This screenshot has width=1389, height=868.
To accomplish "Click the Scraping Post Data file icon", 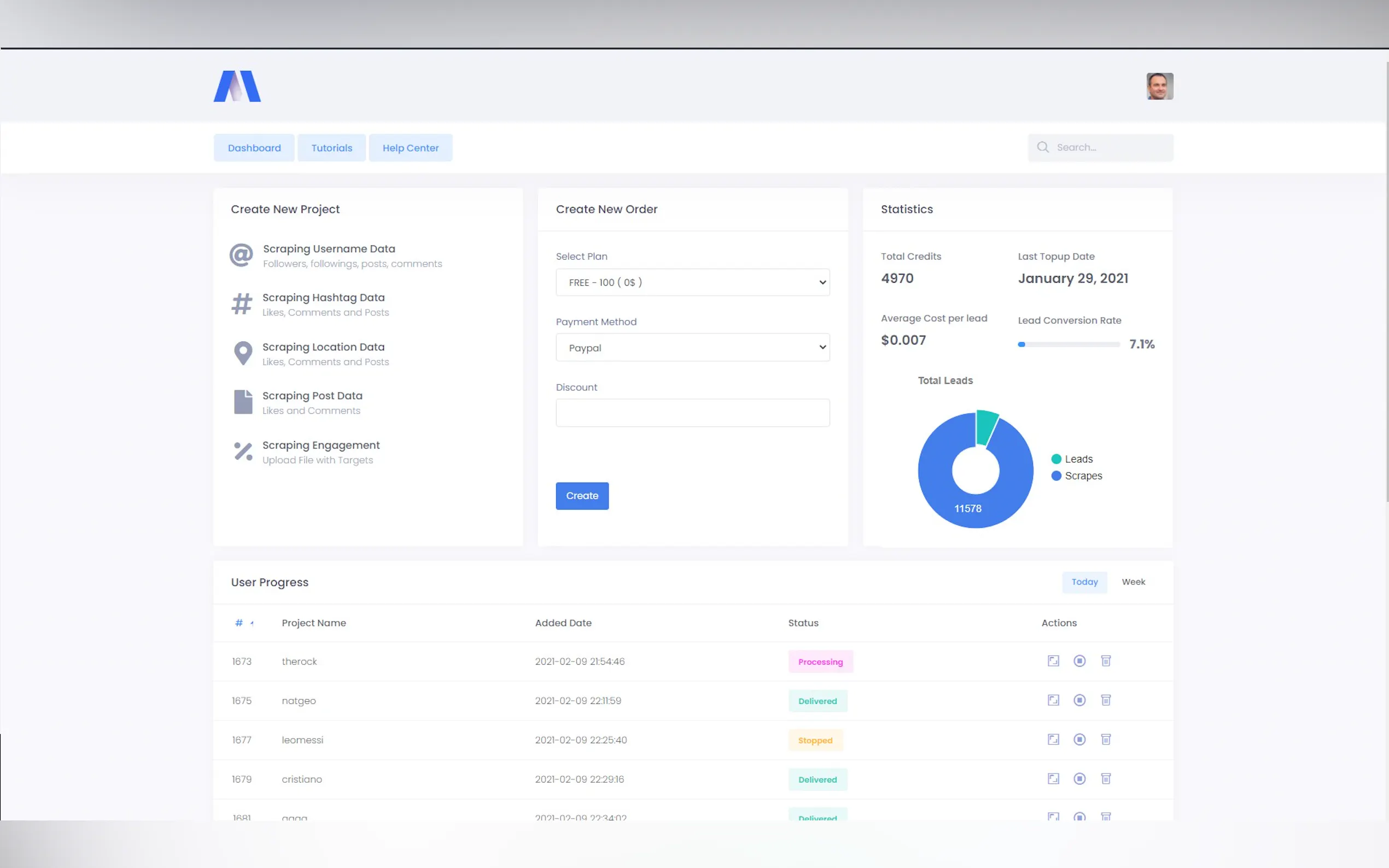I will click(243, 402).
